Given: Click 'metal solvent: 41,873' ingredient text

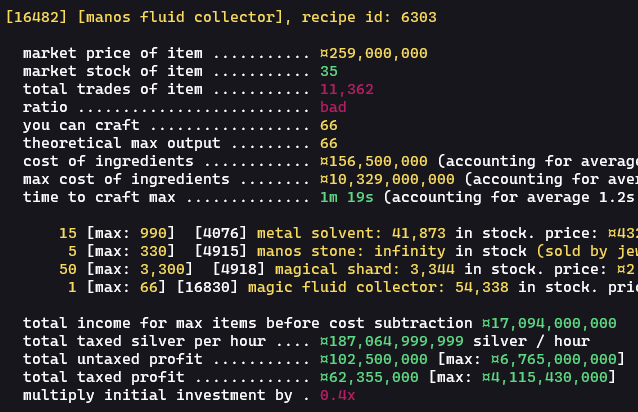Looking at the screenshot, I should click(x=351, y=233).
